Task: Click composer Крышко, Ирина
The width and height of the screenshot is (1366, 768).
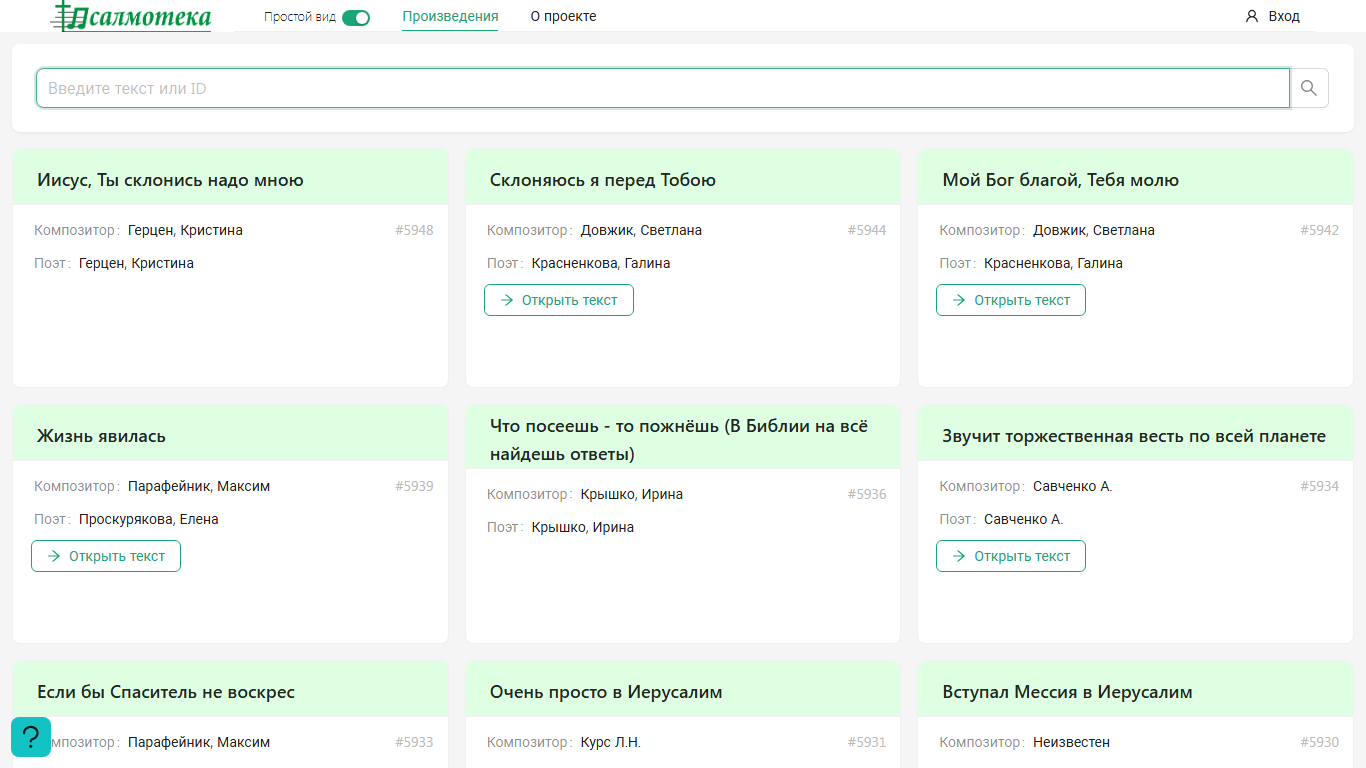Action: (x=632, y=494)
